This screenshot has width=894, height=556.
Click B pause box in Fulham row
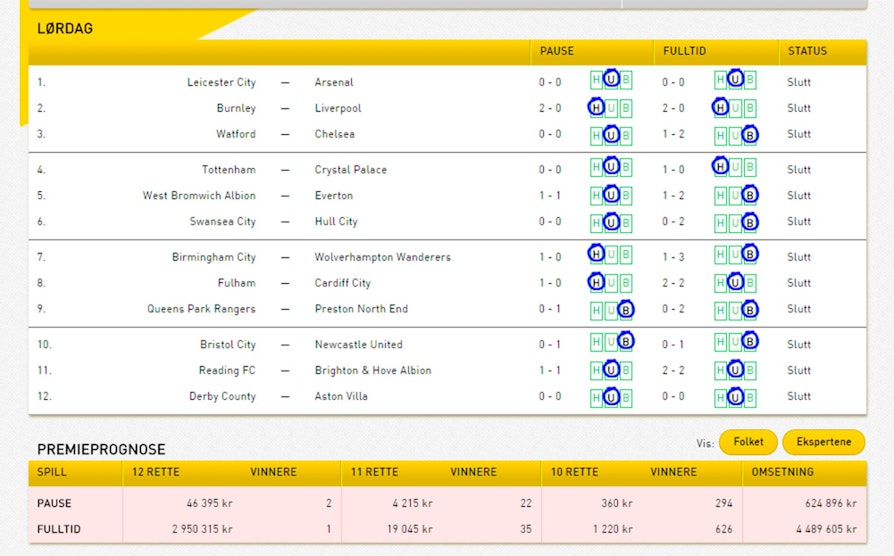click(x=625, y=283)
